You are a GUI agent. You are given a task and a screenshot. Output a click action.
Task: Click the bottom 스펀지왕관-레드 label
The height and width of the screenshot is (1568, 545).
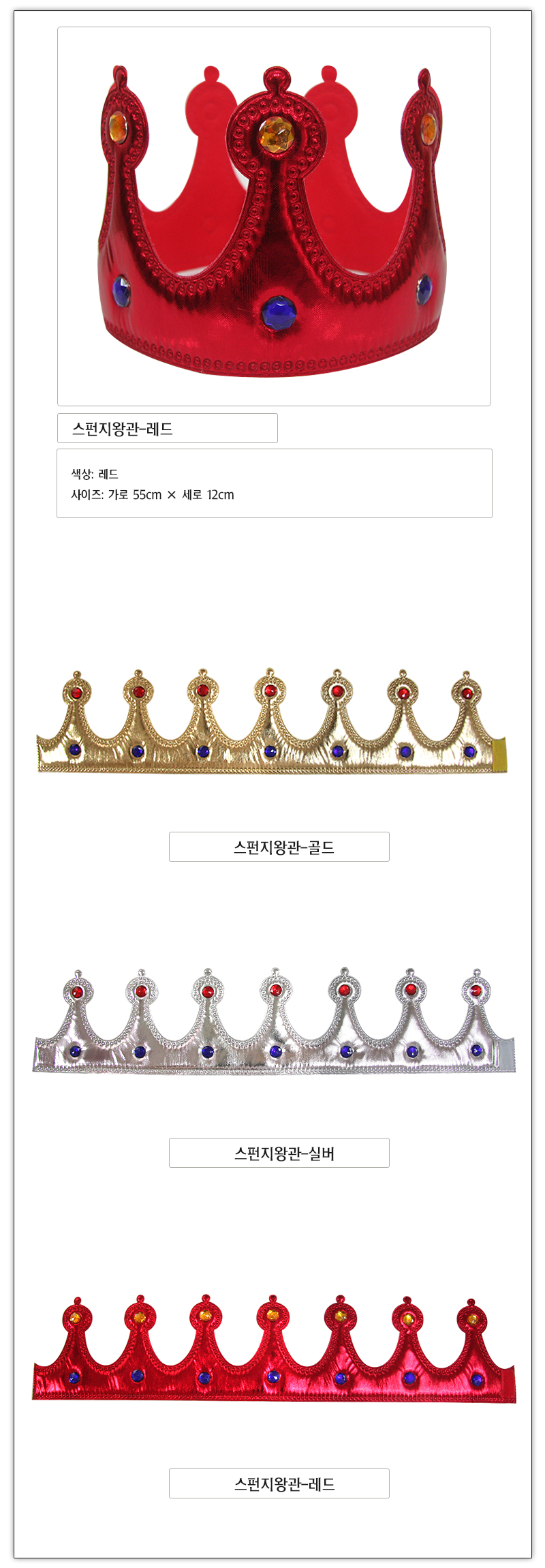[279, 1483]
